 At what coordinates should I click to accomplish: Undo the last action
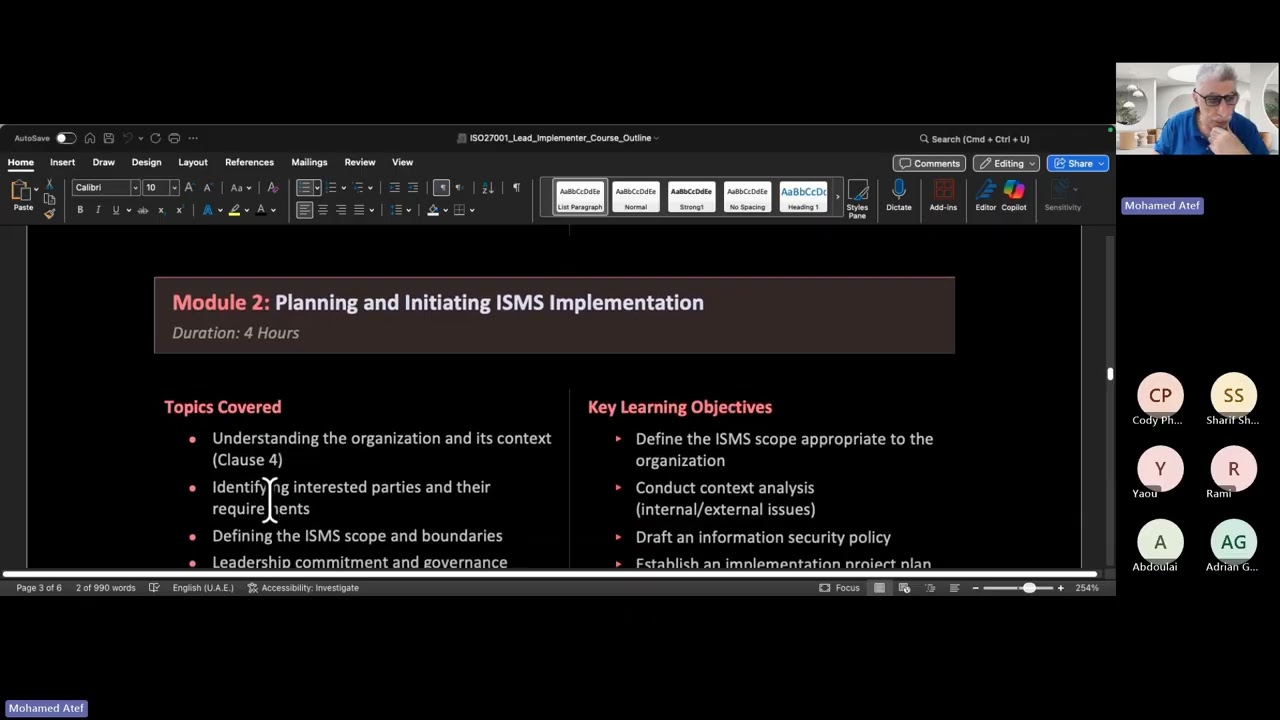(x=128, y=138)
